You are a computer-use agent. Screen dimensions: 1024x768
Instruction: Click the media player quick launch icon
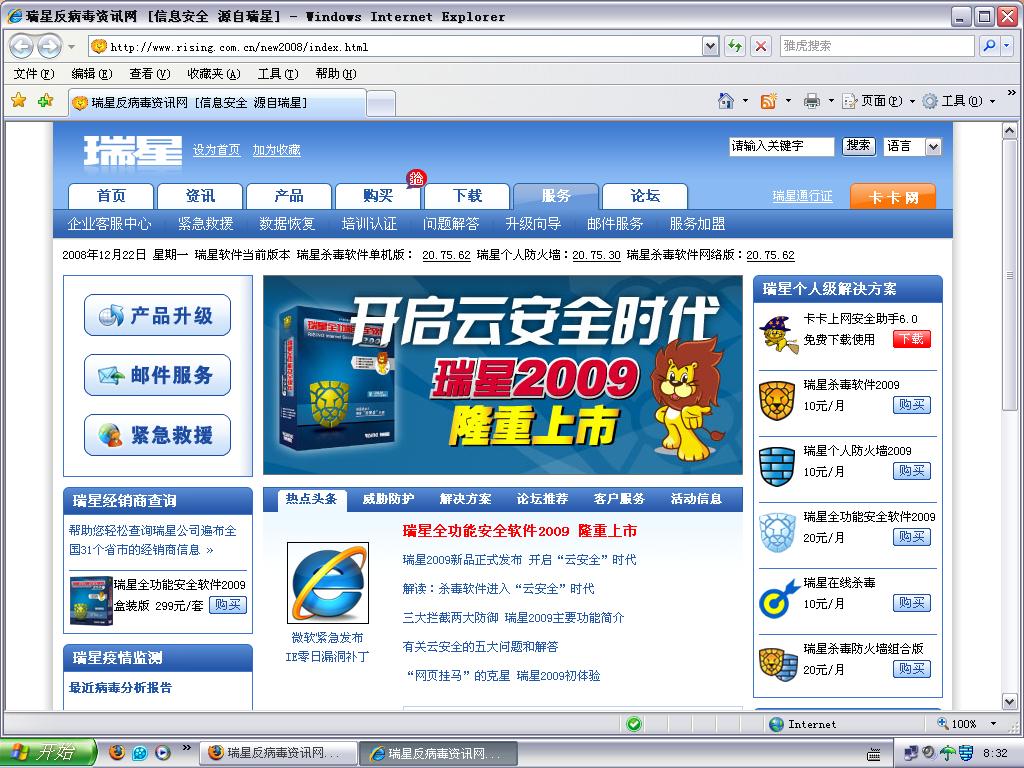click(163, 752)
